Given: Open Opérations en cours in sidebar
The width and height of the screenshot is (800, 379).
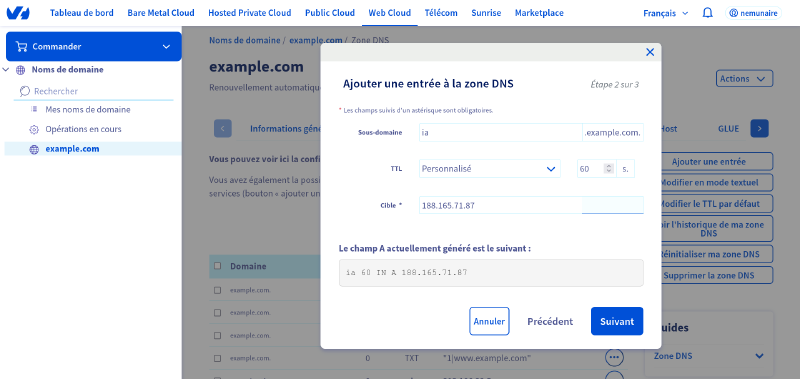Looking at the screenshot, I should click(83, 129).
